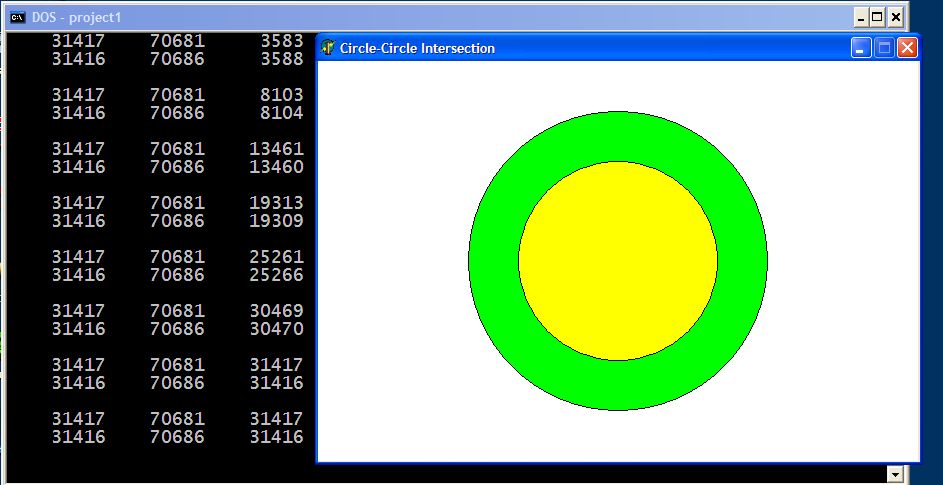Click the scroll down arrow in DOS window
Image resolution: width=943 pixels, height=485 pixels.
click(895, 475)
